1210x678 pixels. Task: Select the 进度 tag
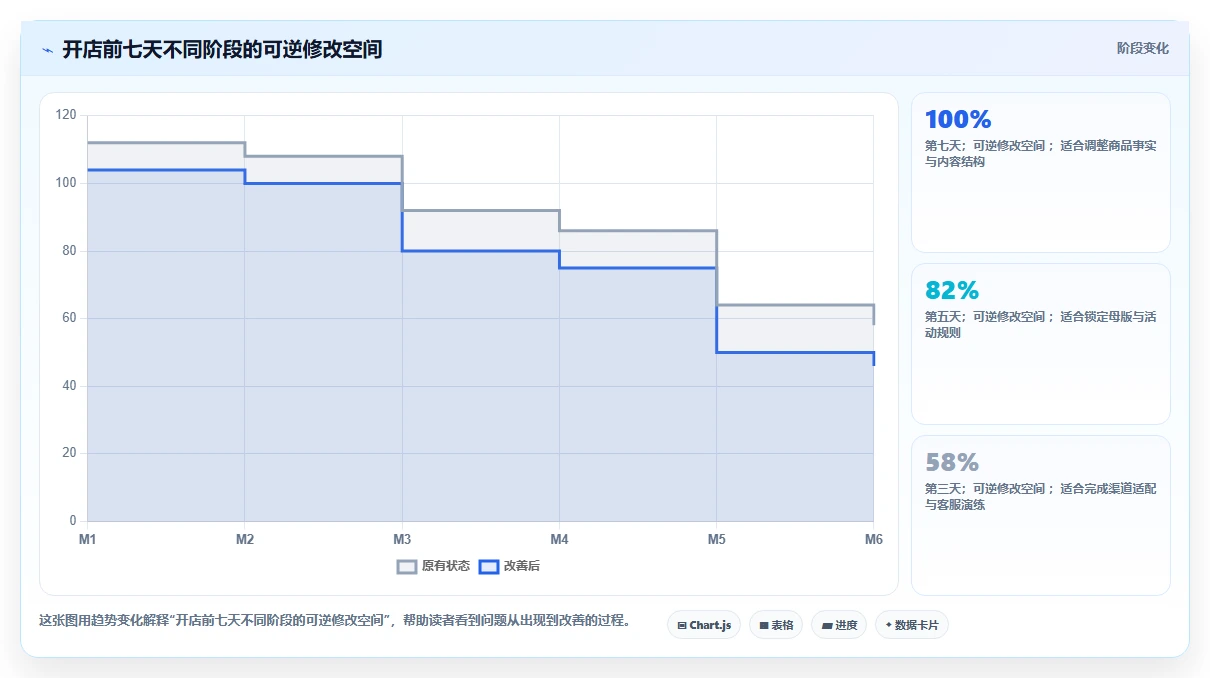(x=839, y=625)
